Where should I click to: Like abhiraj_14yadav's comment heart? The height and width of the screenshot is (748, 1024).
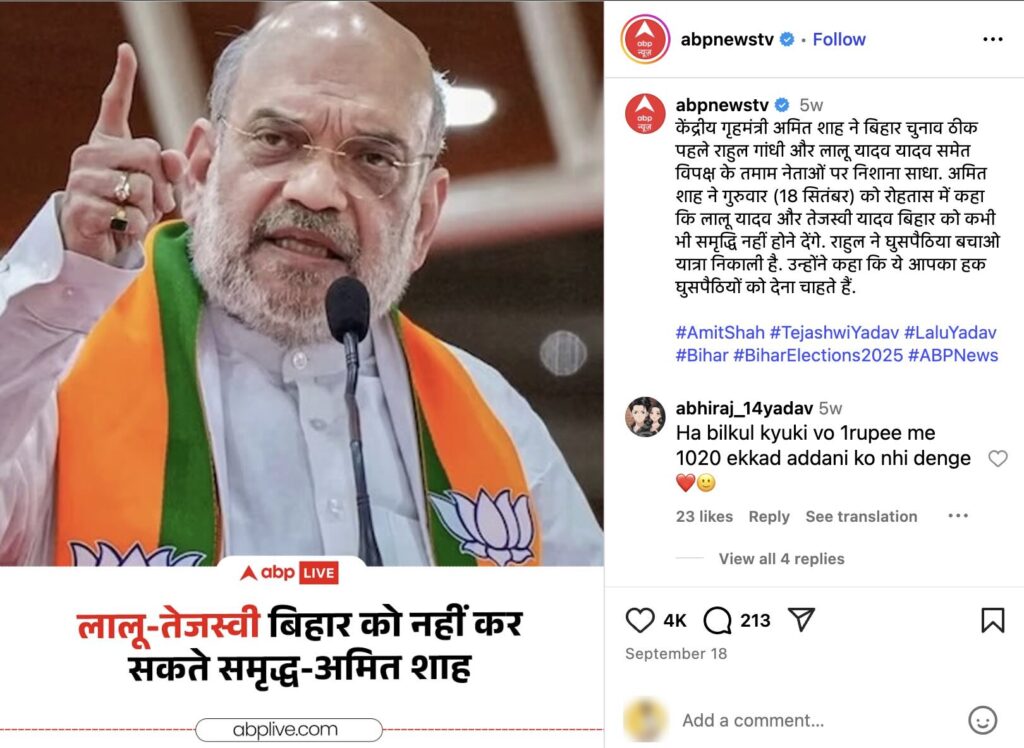click(997, 459)
